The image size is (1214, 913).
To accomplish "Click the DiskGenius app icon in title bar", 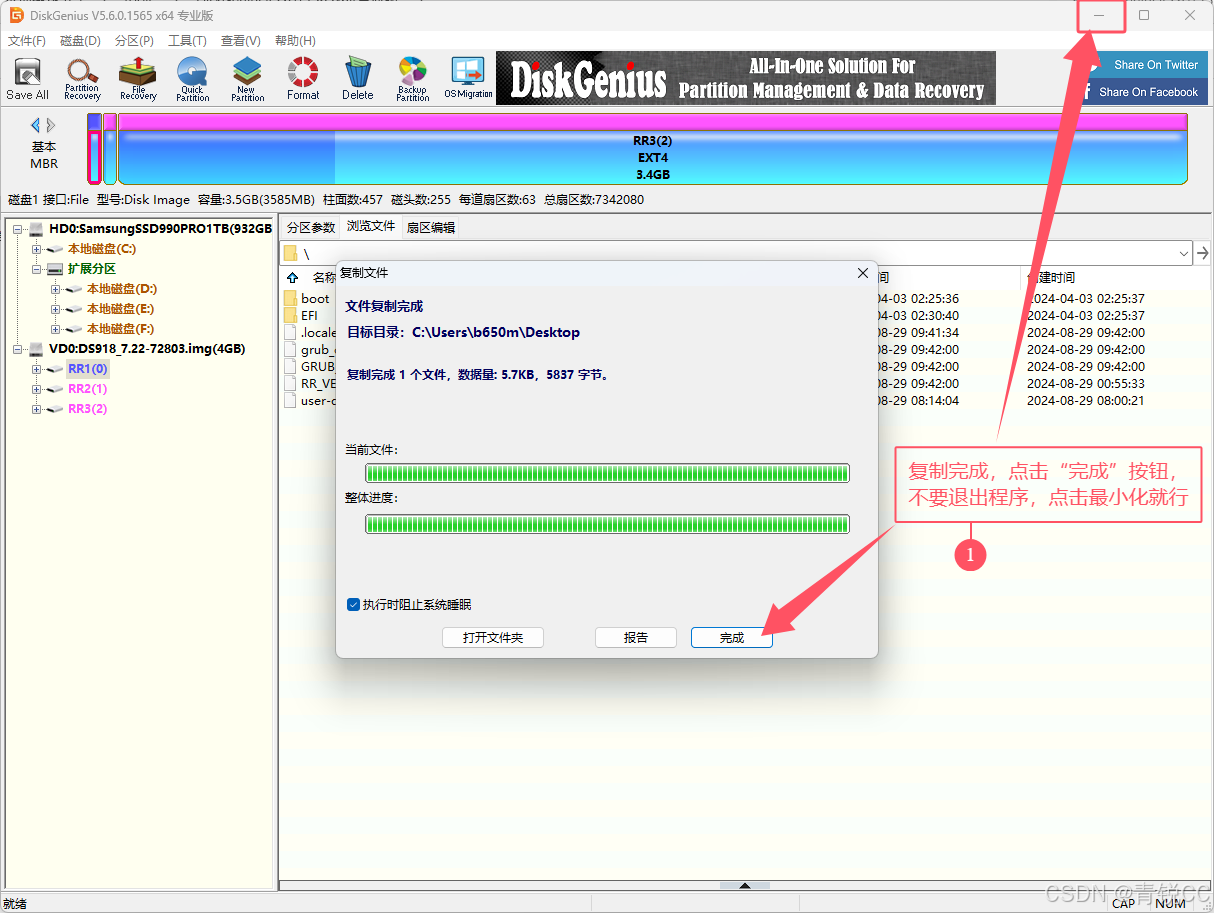I will click(16, 15).
